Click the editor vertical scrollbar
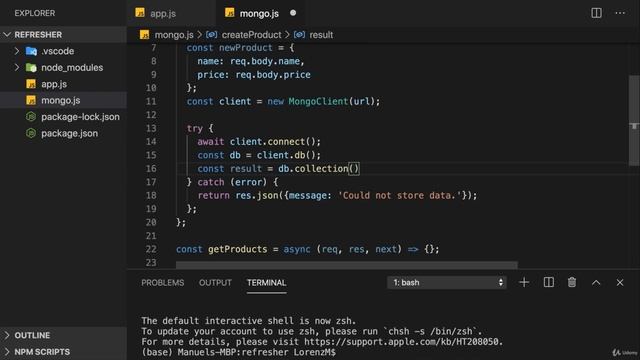This screenshot has width=640, height=360. click(x=634, y=120)
